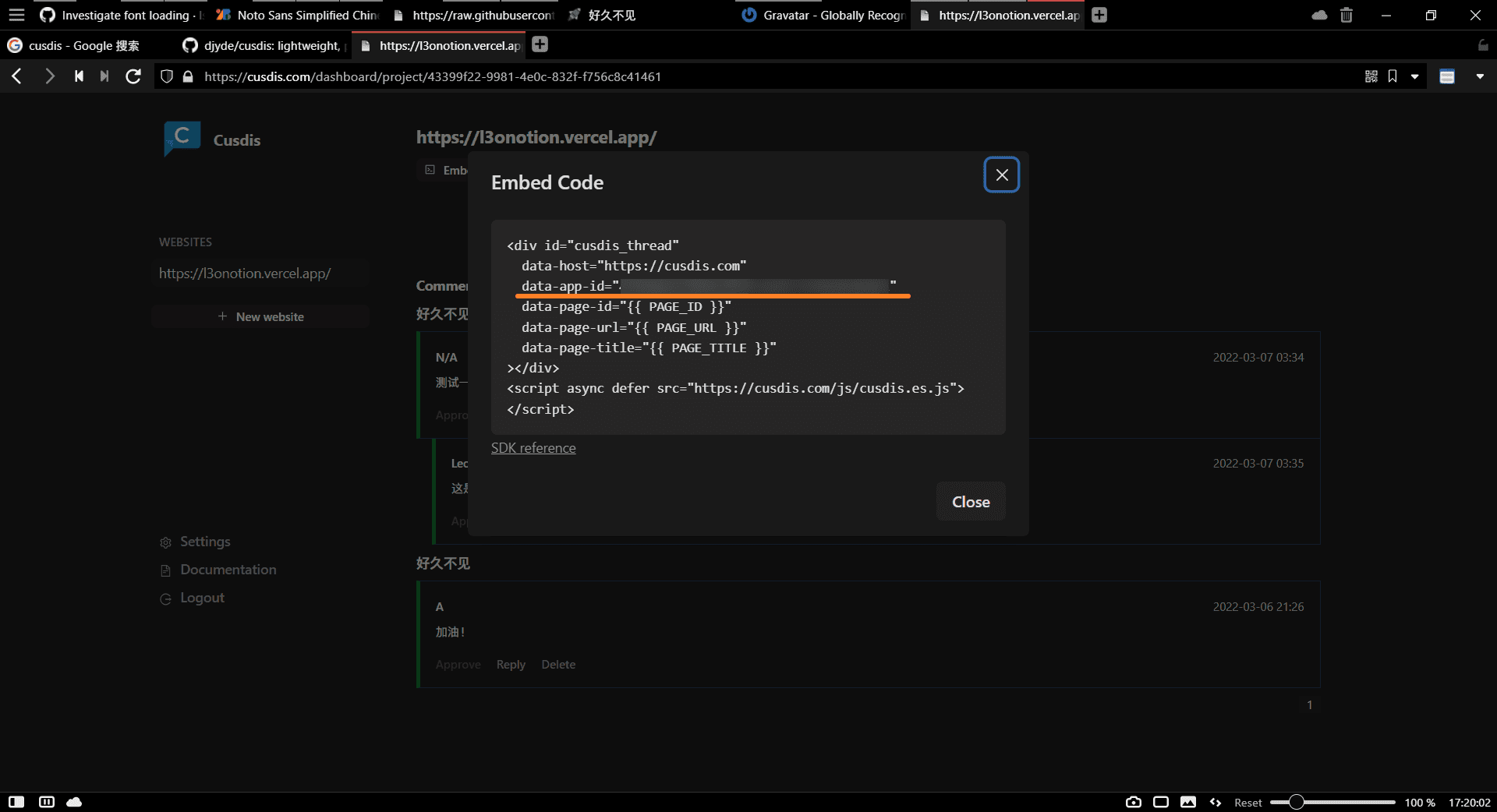Open sync status cloud icon in the status bar
This screenshot has height=812, width=1497.
[74, 802]
